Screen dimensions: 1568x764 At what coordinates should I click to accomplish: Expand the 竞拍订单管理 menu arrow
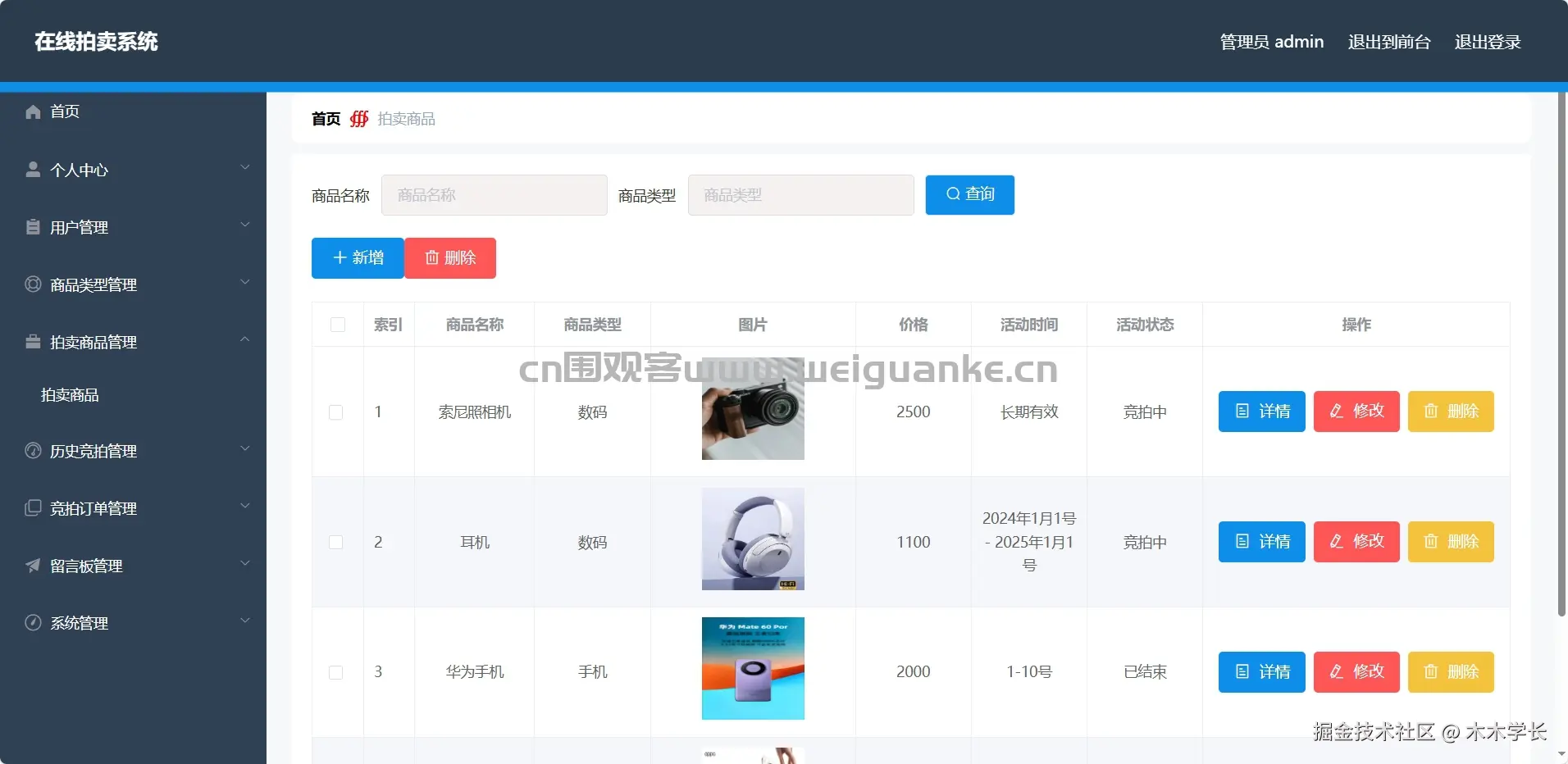click(244, 507)
